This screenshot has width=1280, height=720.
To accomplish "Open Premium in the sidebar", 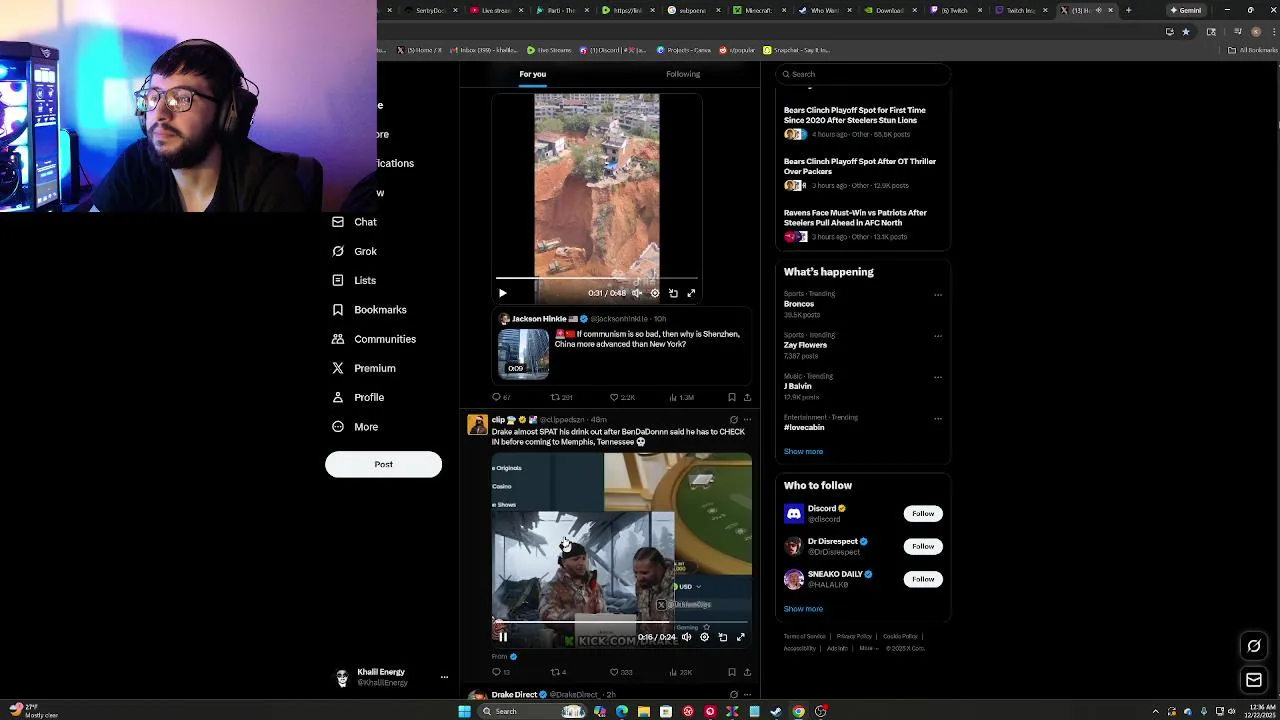I will 363,368.
